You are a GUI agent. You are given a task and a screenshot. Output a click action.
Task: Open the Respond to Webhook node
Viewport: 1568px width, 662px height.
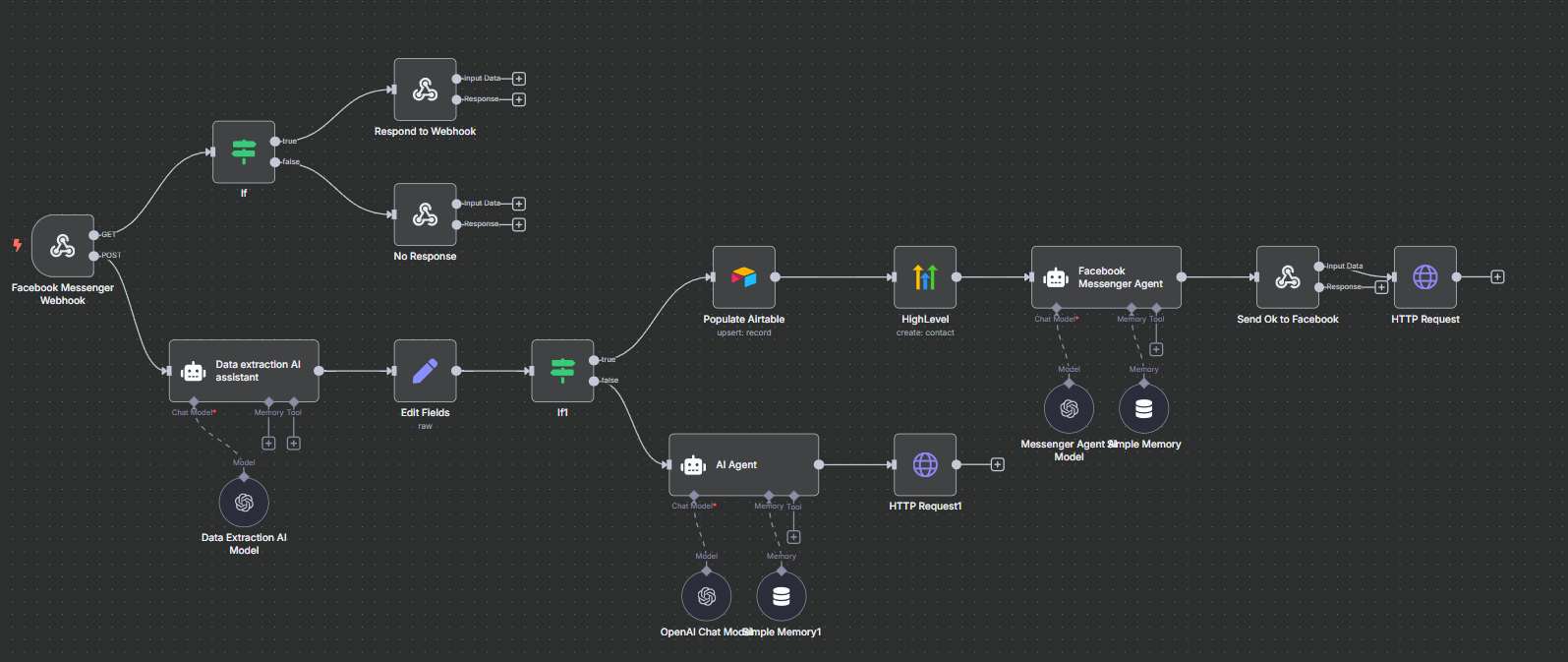[x=425, y=90]
